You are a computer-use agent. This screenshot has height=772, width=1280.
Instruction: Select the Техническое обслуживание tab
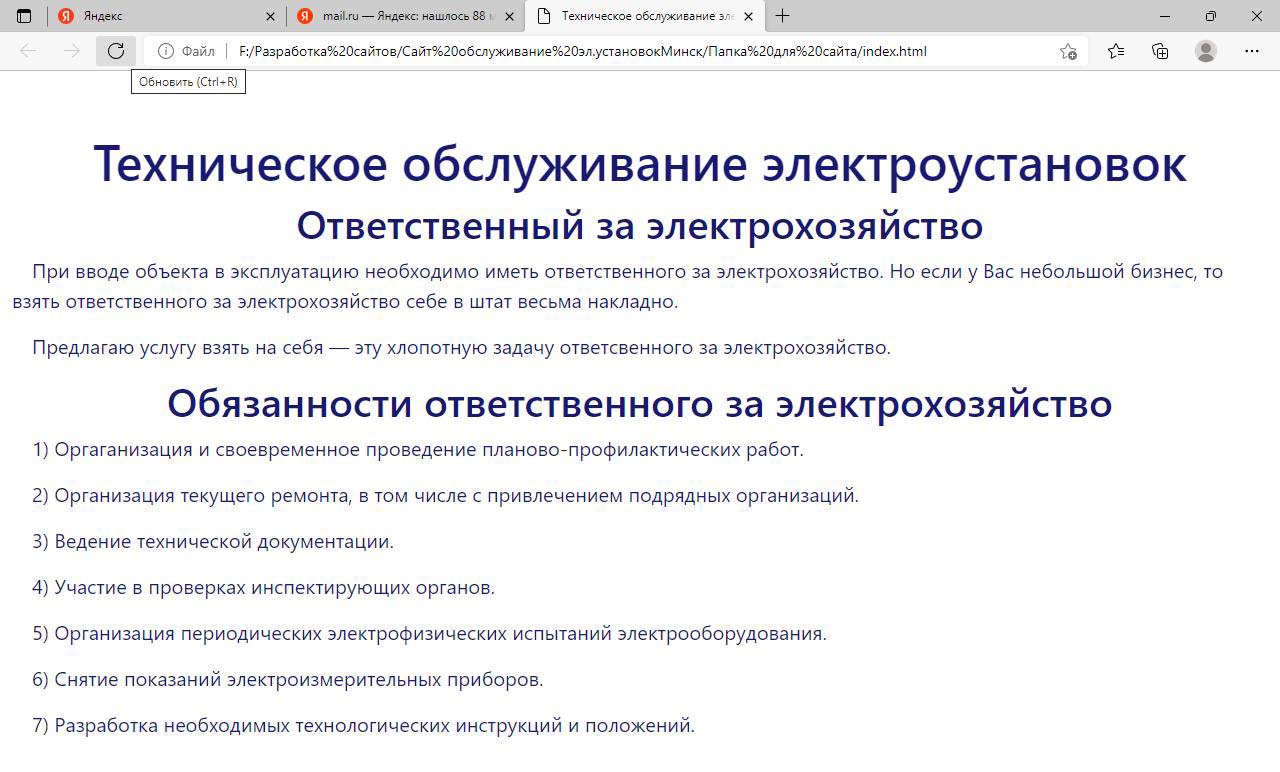point(640,16)
